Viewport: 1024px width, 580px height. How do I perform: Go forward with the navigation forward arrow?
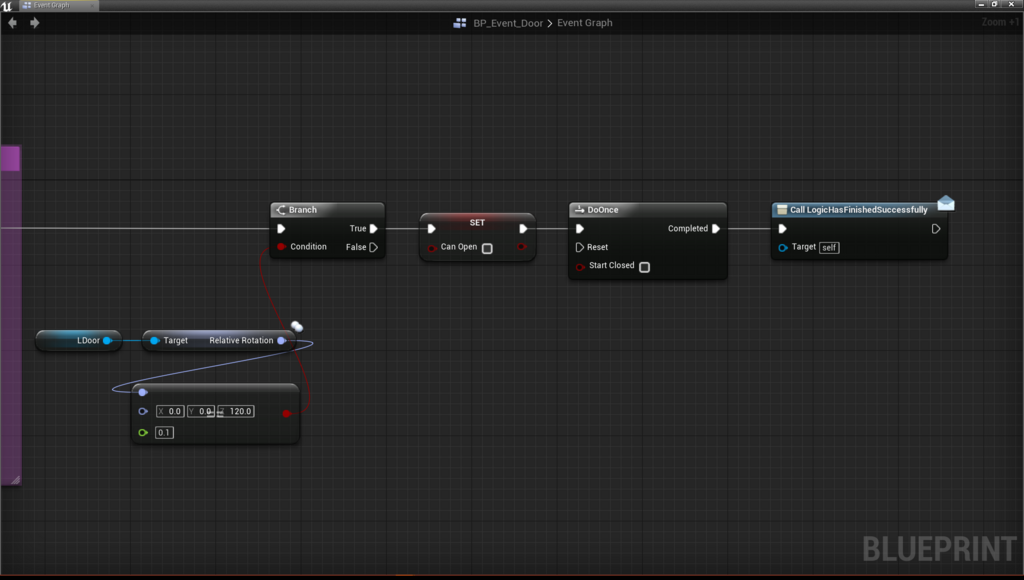pyautogui.click(x=35, y=23)
